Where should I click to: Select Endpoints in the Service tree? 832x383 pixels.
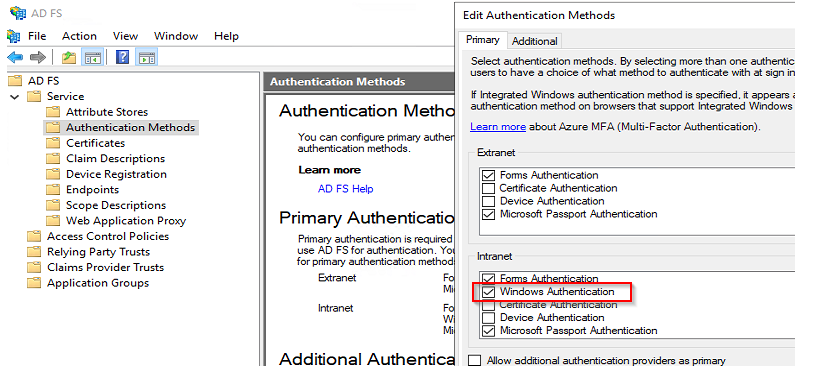(x=92, y=190)
